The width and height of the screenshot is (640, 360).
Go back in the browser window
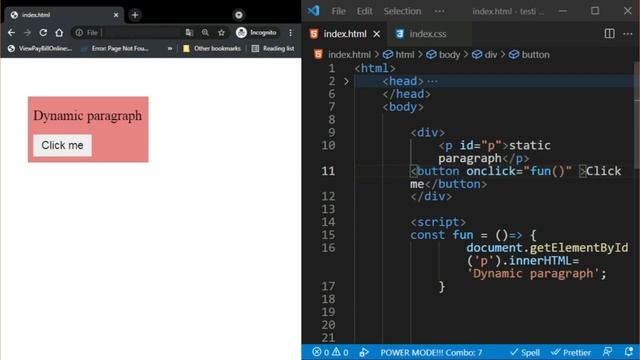11,33
